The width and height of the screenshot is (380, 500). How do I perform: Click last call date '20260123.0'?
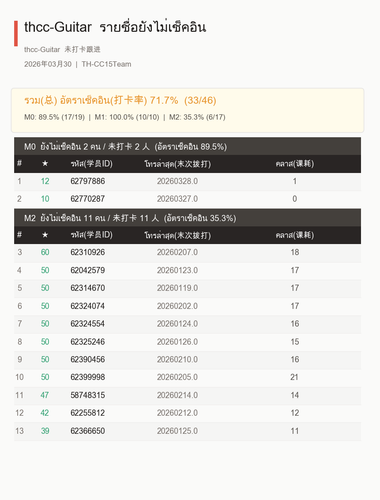pos(177,270)
